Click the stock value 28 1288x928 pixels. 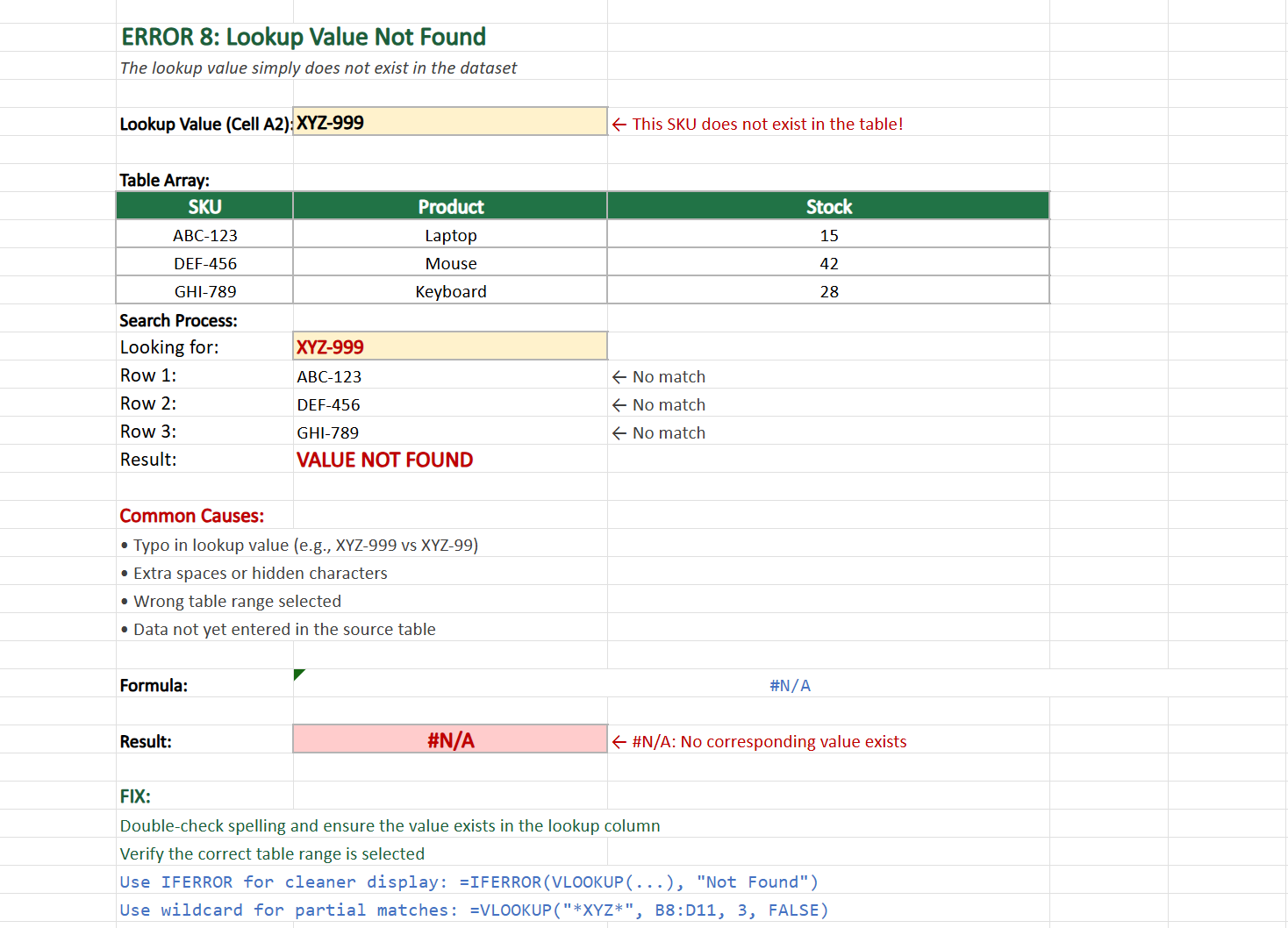[828, 291]
